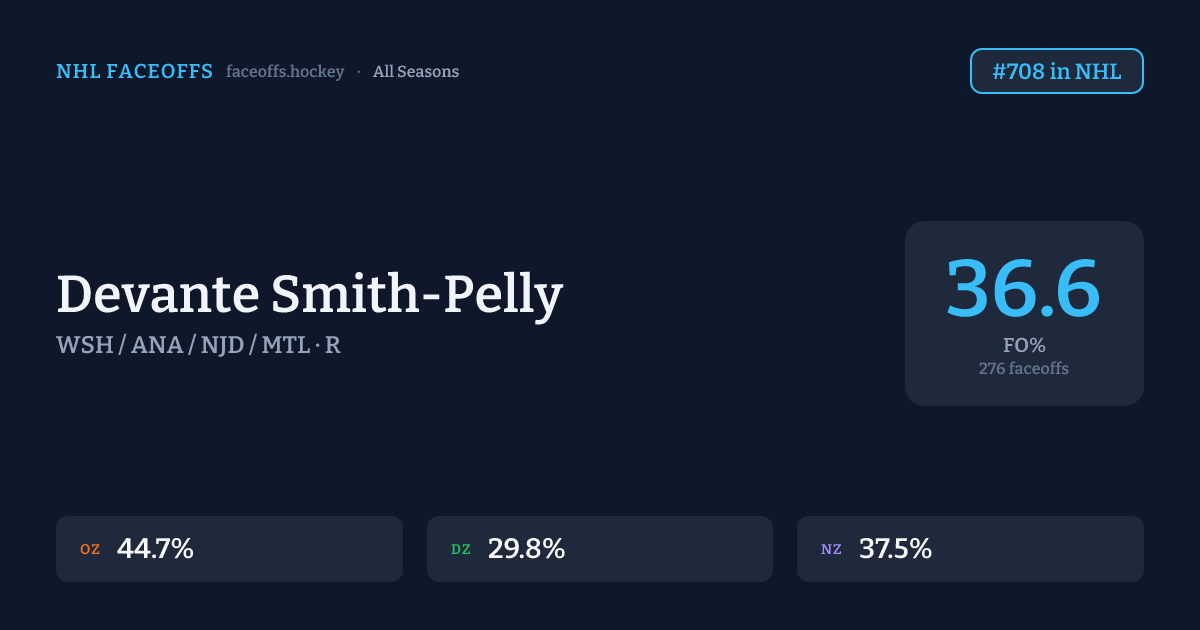Click the 44.7% offensive zone value
The width and height of the screenshot is (1200, 630).
[x=155, y=549]
